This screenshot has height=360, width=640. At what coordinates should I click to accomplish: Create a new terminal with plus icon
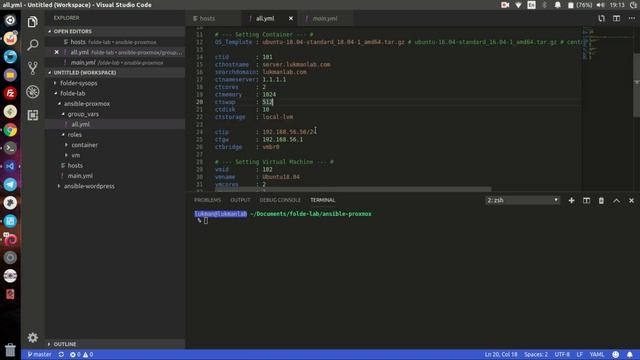coord(571,200)
